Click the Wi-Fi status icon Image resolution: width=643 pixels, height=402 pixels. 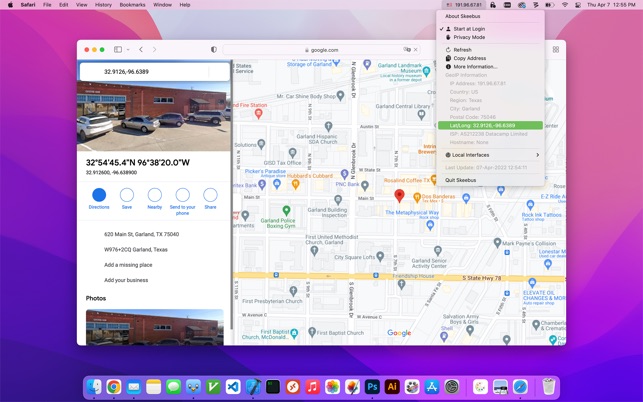click(x=565, y=5)
